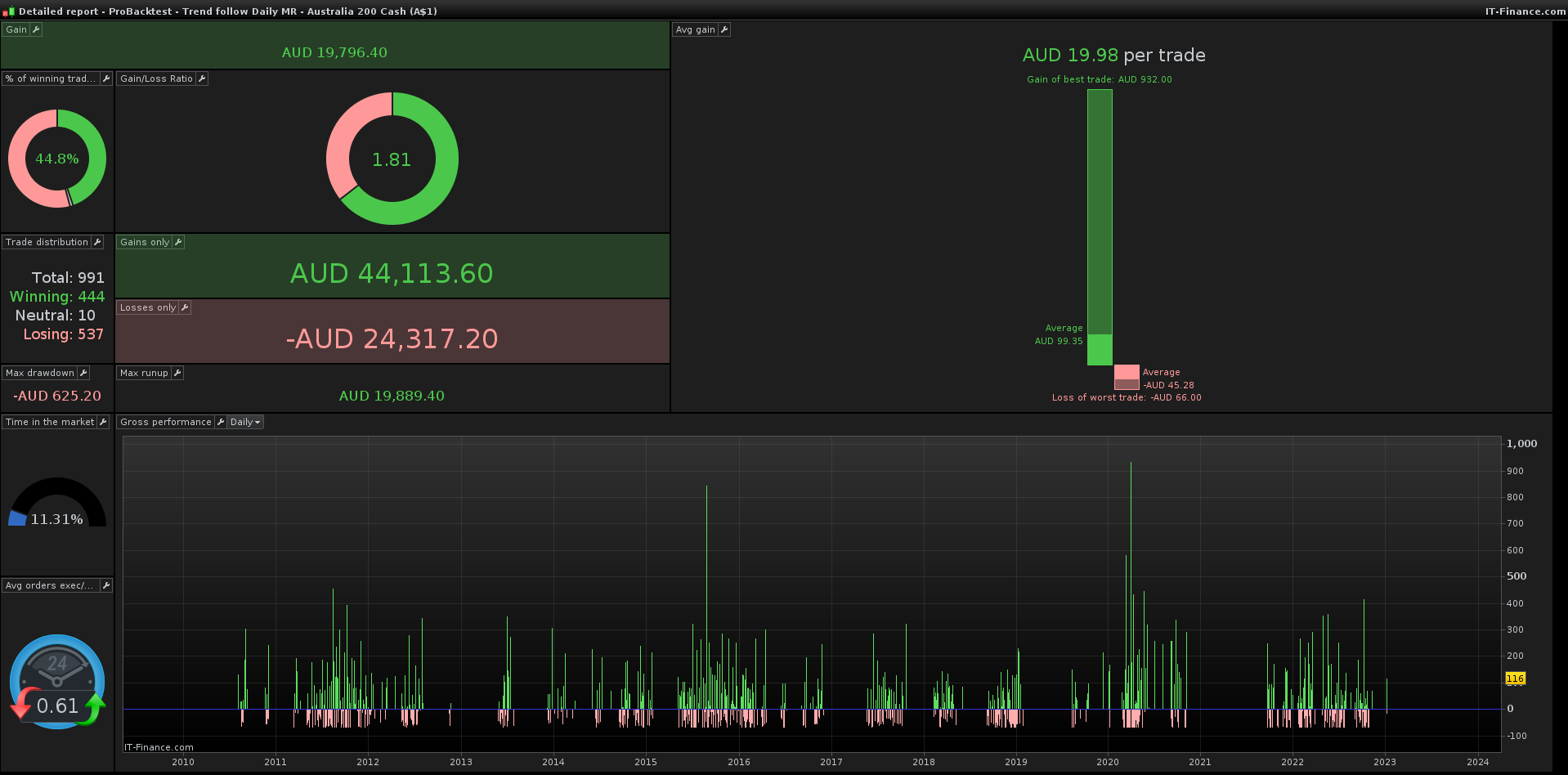Screen dimensions: 1568x775
Task: Click the Loss of worst trade: -AUD 66.00 text
Action: pos(1127,397)
